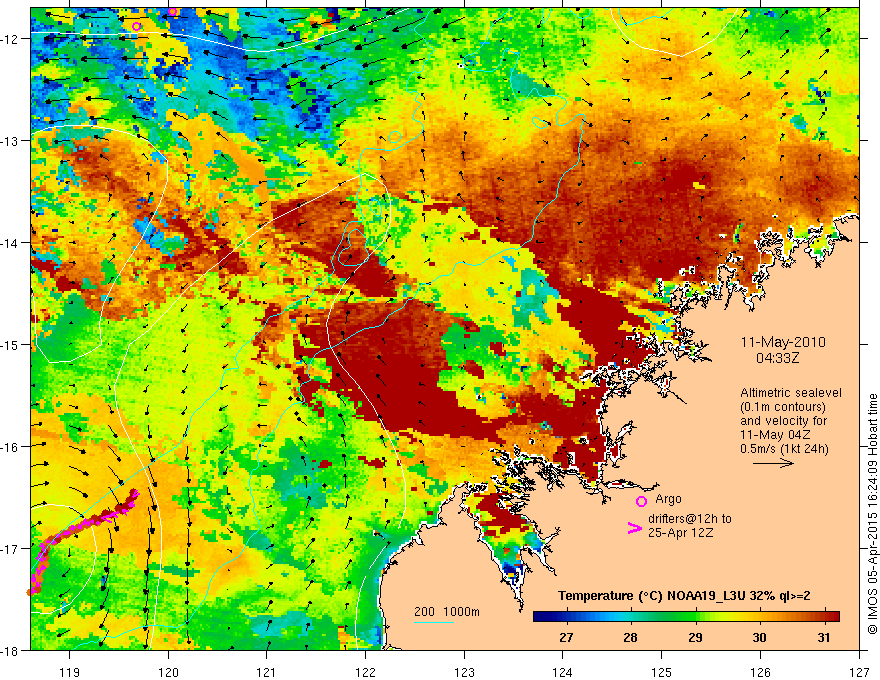Click the '200' depth contour label
880x680 pixels.
(424, 612)
